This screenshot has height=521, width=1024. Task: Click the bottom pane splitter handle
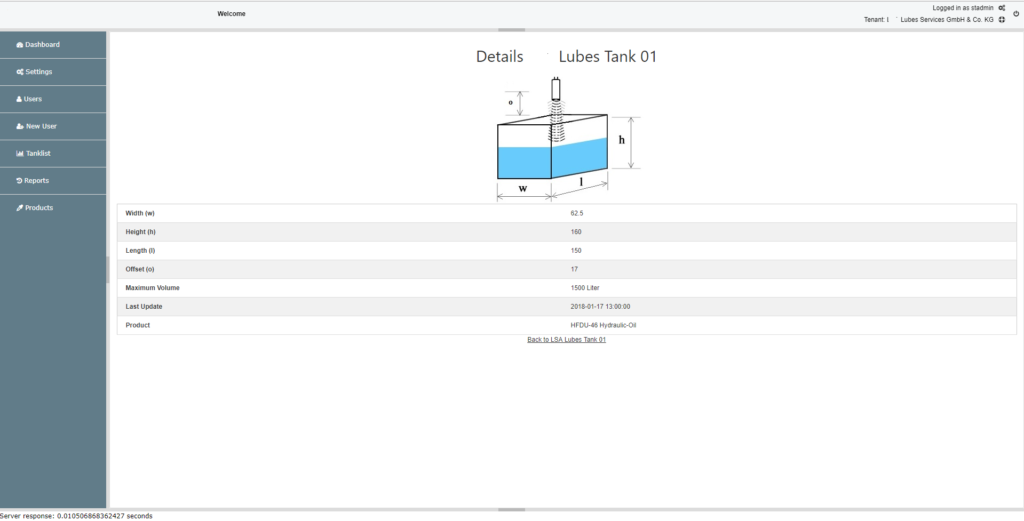tap(511, 510)
